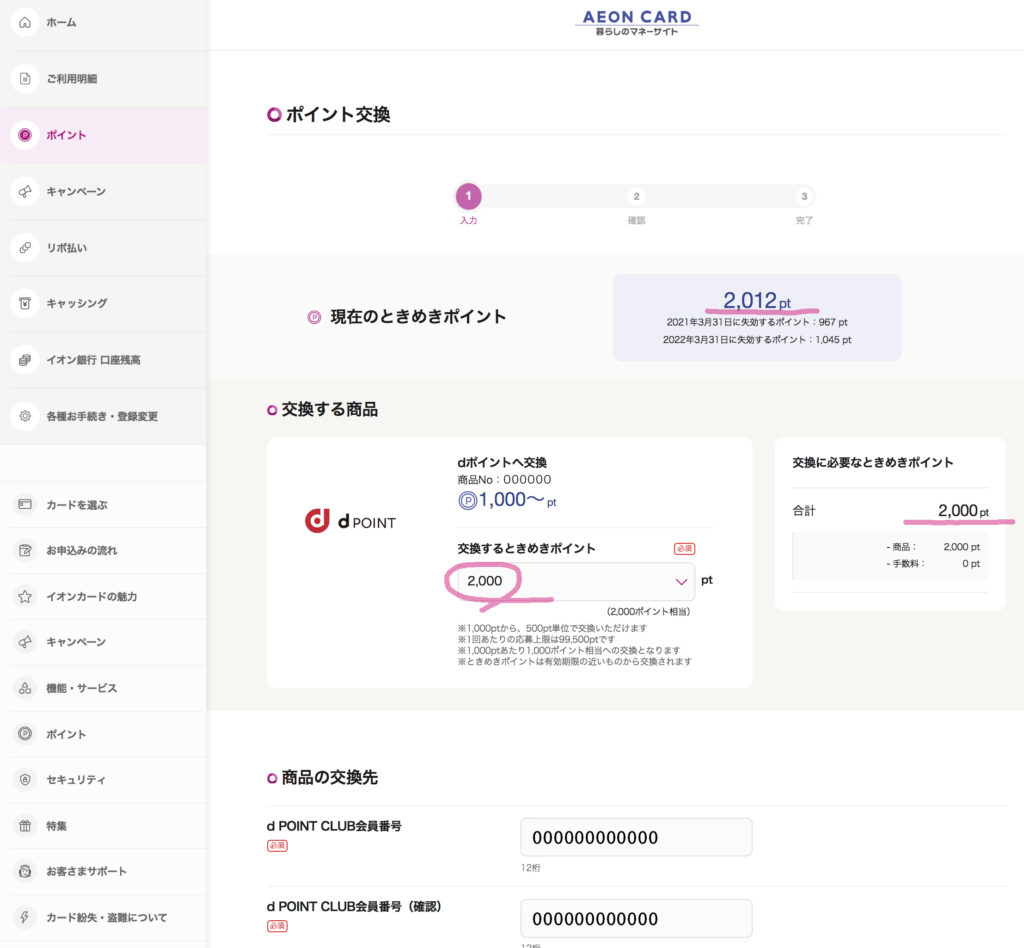Click the dポイントへ交換 product title
This screenshot has width=1024, height=948.
(x=502, y=462)
